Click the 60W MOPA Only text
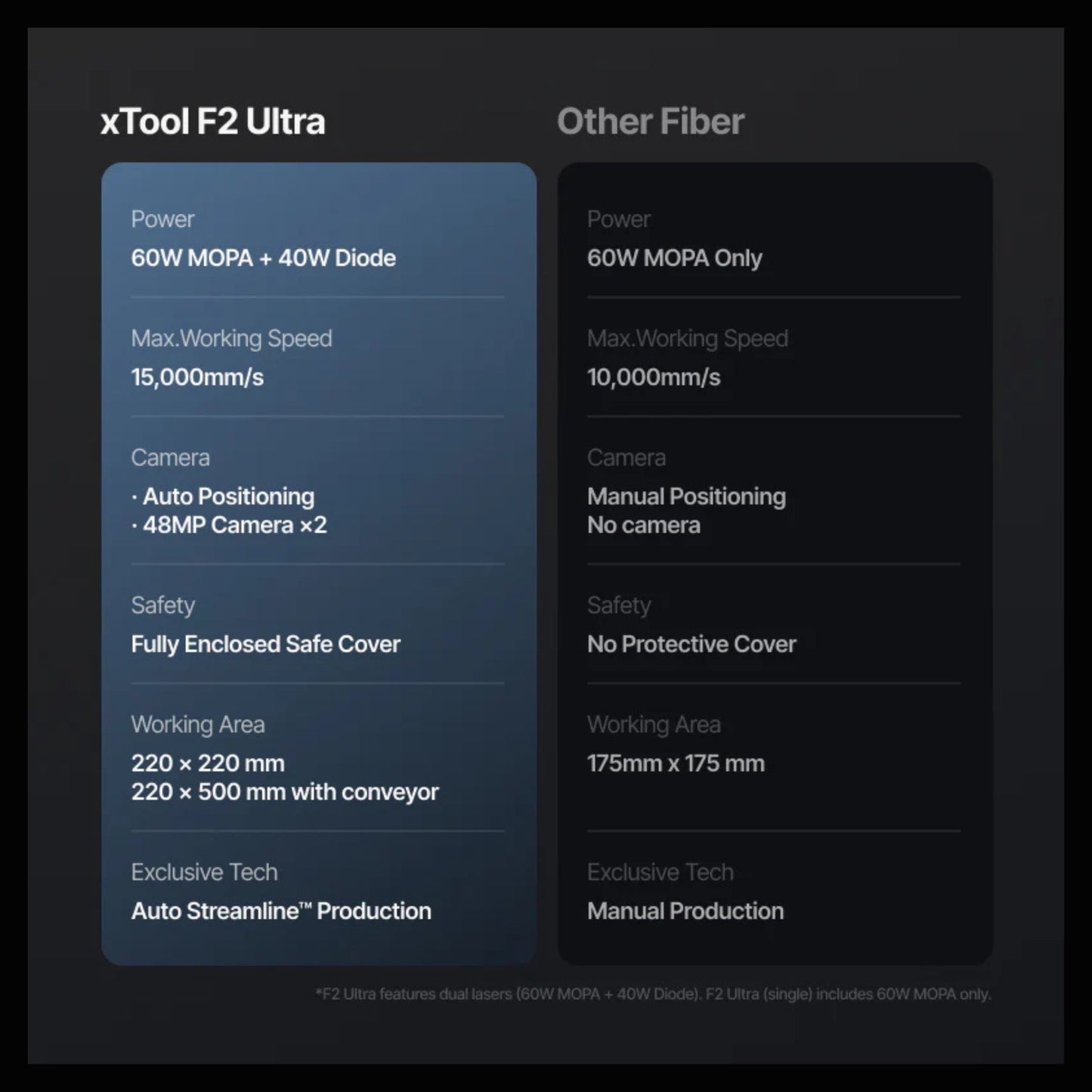1092x1092 pixels. [675, 258]
